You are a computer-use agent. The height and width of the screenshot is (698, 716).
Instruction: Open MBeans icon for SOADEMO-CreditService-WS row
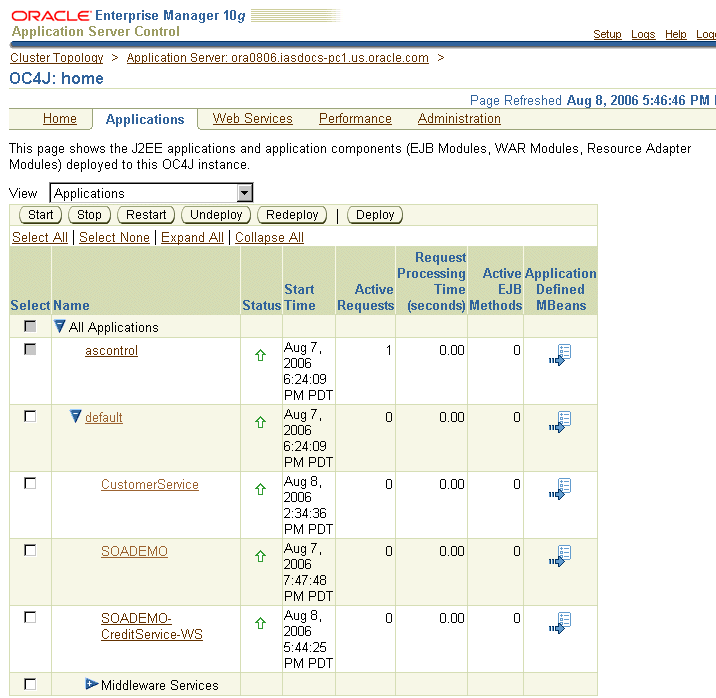[560, 623]
